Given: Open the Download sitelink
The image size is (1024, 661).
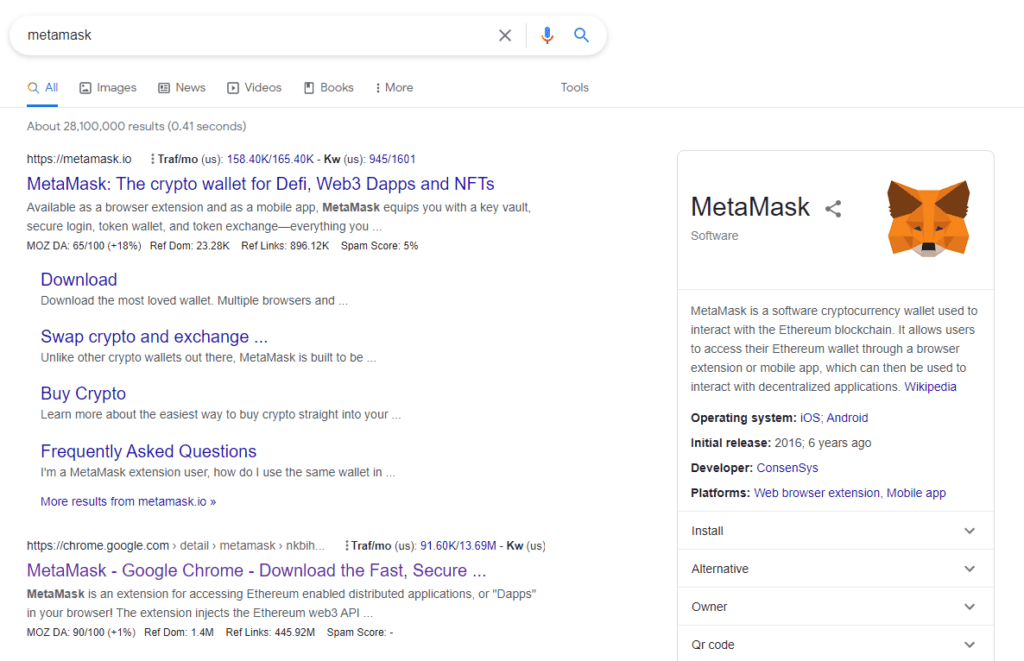Looking at the screenshot, I should [x=79, y=280].
